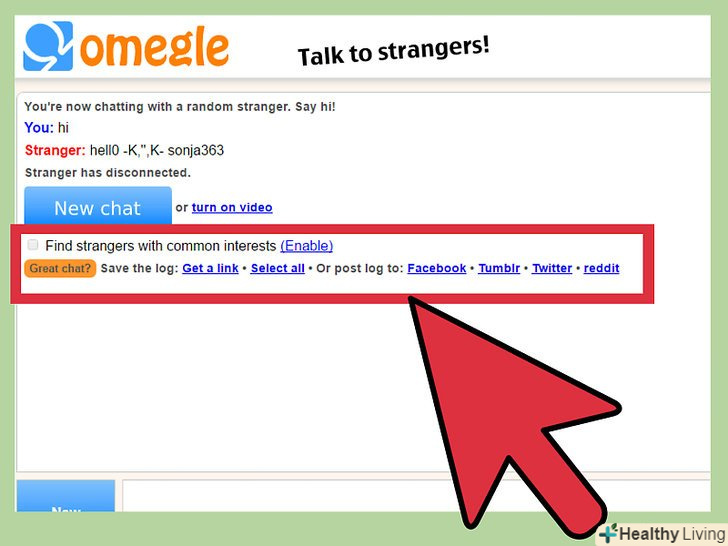The image size is (728, 546).
Task: Click the Omegle speech bubble logo icon
Action: tap(48, 46)
